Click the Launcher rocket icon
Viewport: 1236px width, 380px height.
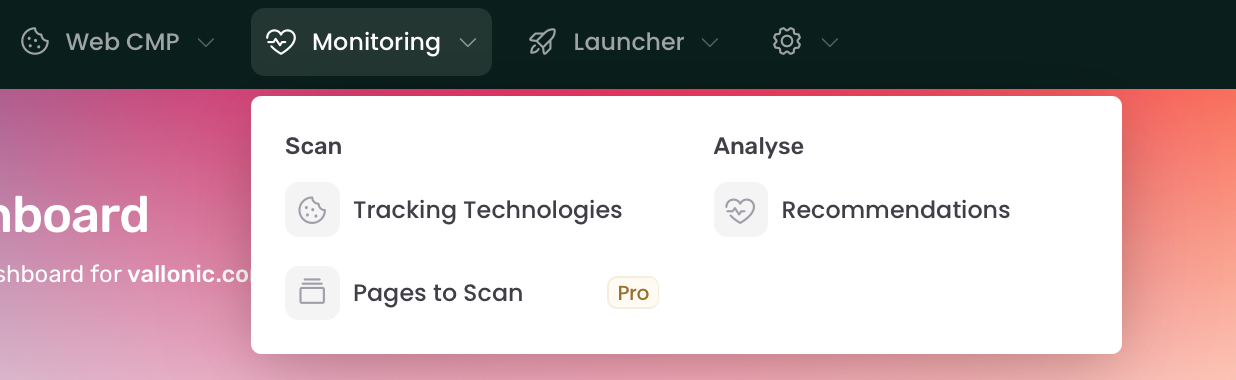click(542, 42)
